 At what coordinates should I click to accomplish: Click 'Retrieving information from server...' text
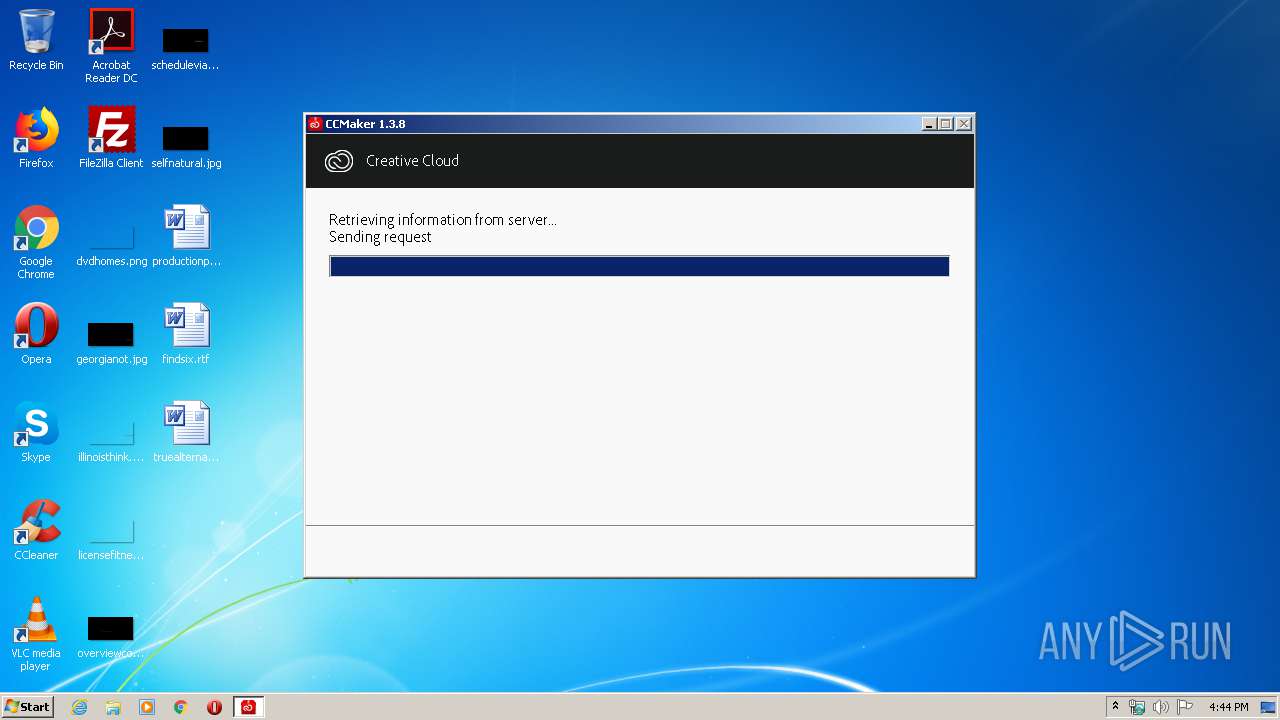tap(443, 220)
